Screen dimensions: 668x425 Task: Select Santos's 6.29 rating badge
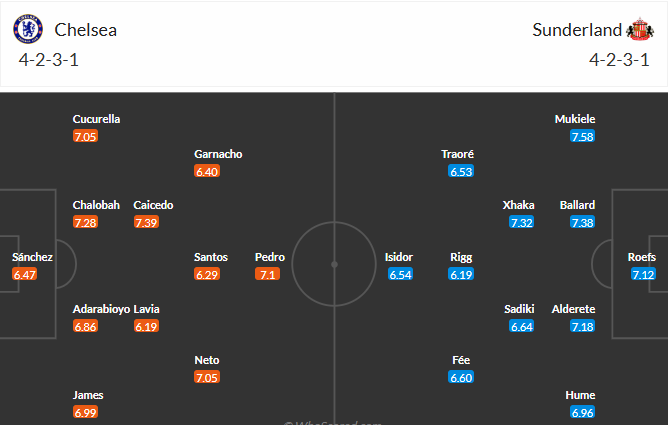coord(207,274)
